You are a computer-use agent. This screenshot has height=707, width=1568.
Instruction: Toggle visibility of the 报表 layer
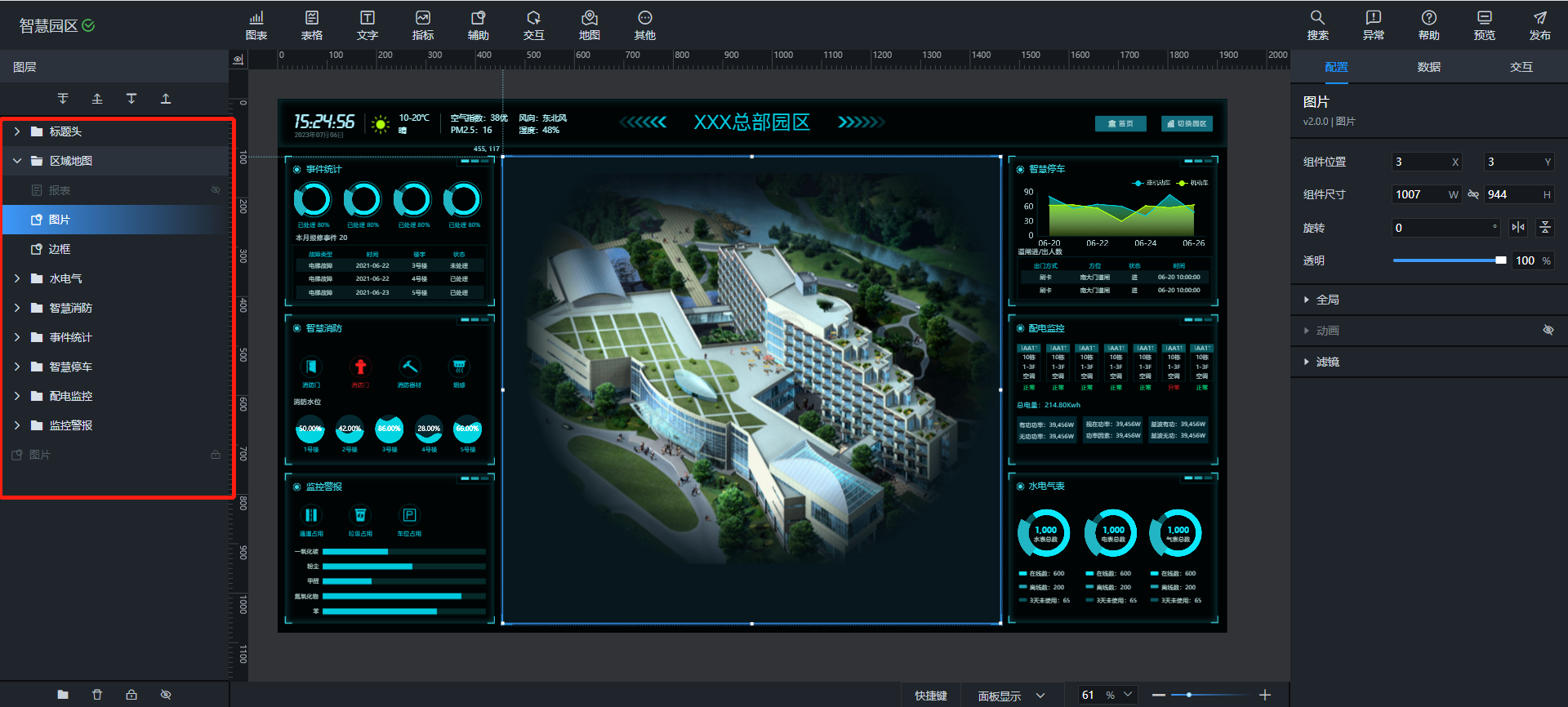216,190
